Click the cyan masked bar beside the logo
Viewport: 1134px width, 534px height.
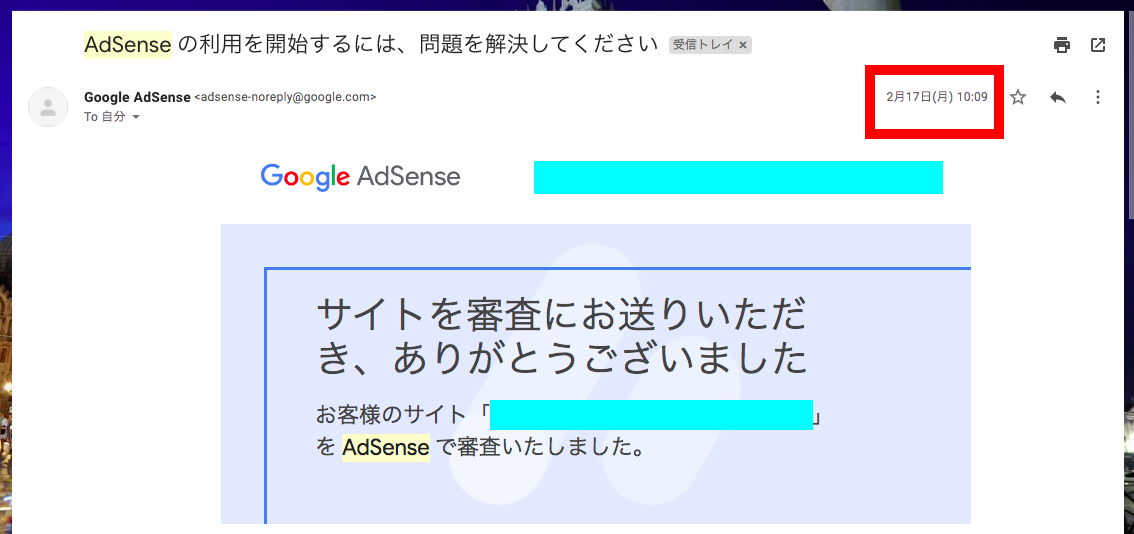738,177
